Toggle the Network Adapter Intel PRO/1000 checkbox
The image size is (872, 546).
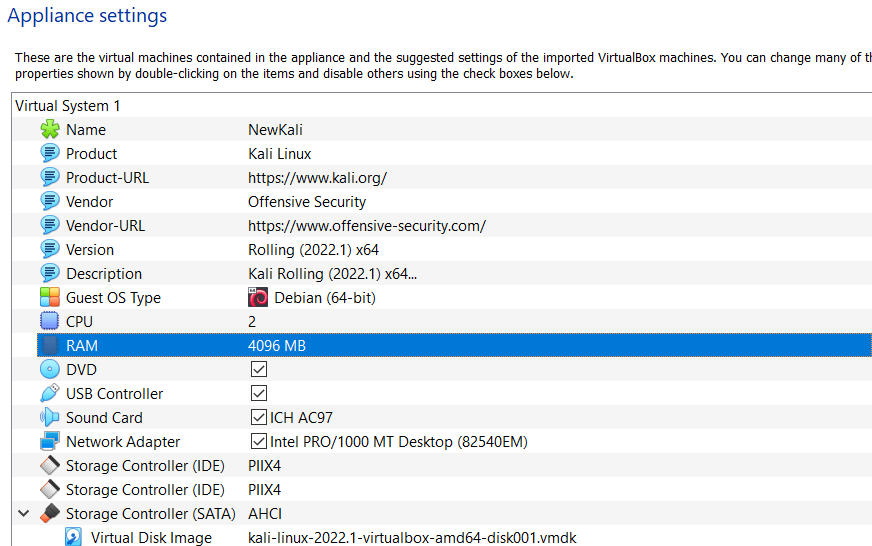click(x=259, y=442)
